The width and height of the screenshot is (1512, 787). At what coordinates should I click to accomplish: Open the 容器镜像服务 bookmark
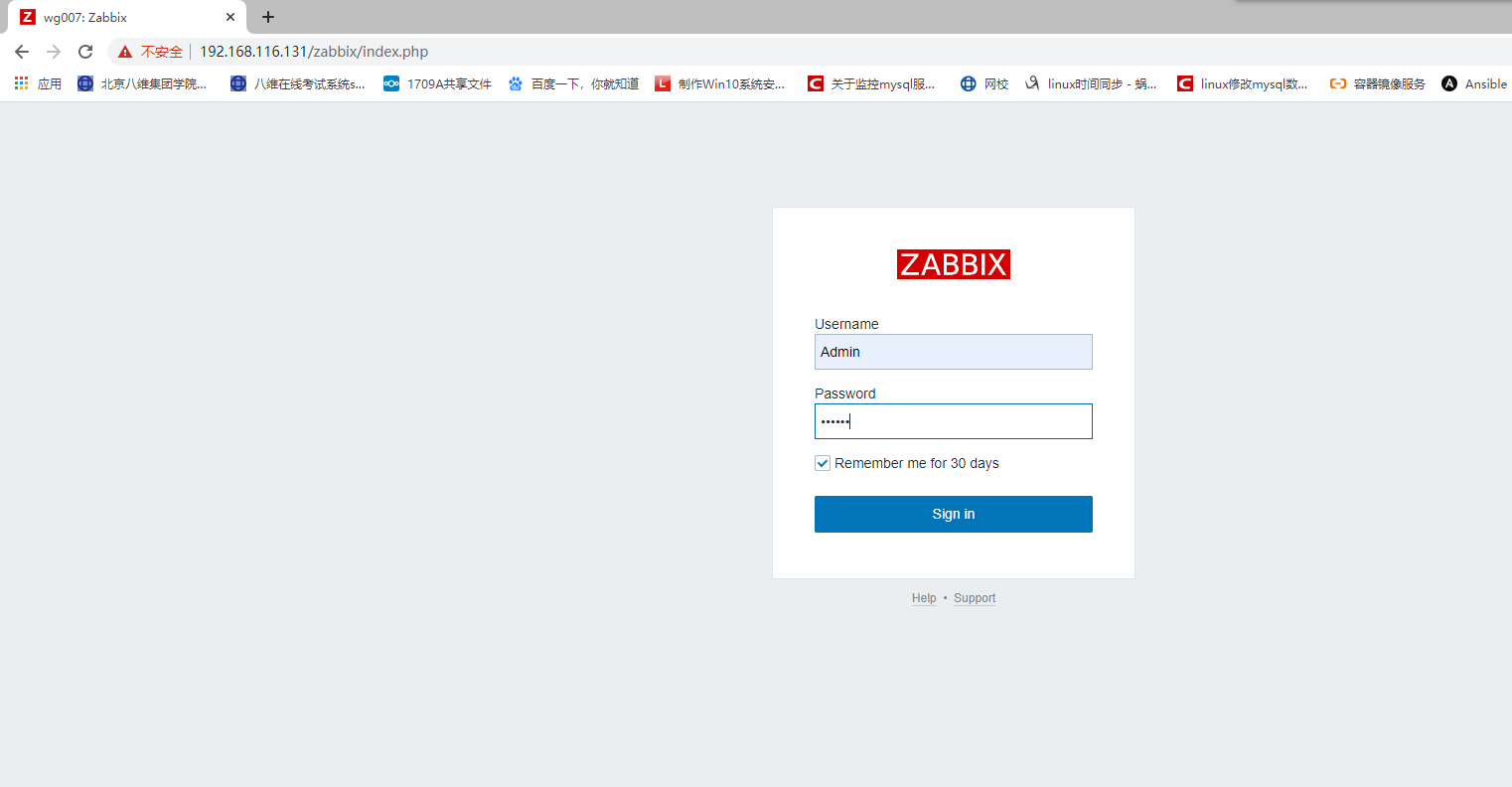coord(1378,84)
